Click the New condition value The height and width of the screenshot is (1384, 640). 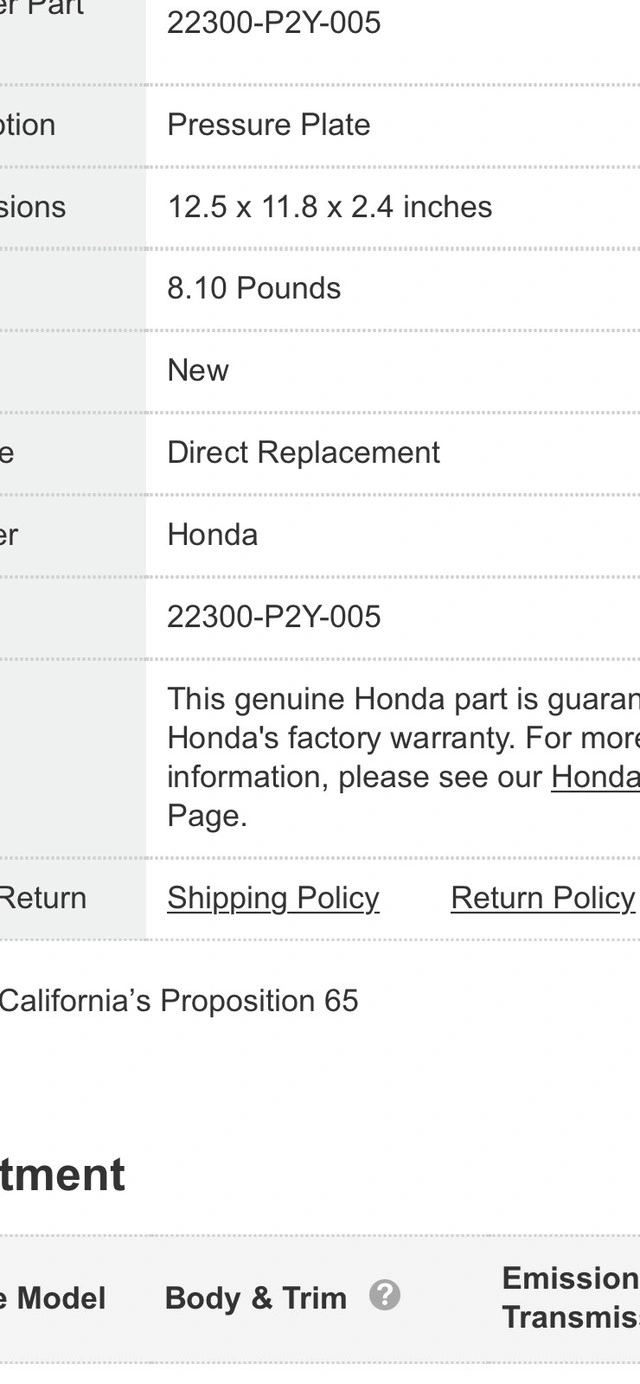click(198, 370)
